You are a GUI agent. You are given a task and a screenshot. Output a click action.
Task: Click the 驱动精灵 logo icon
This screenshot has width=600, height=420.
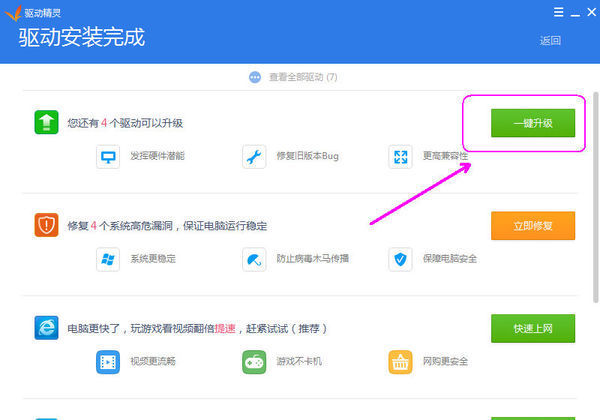13,13
